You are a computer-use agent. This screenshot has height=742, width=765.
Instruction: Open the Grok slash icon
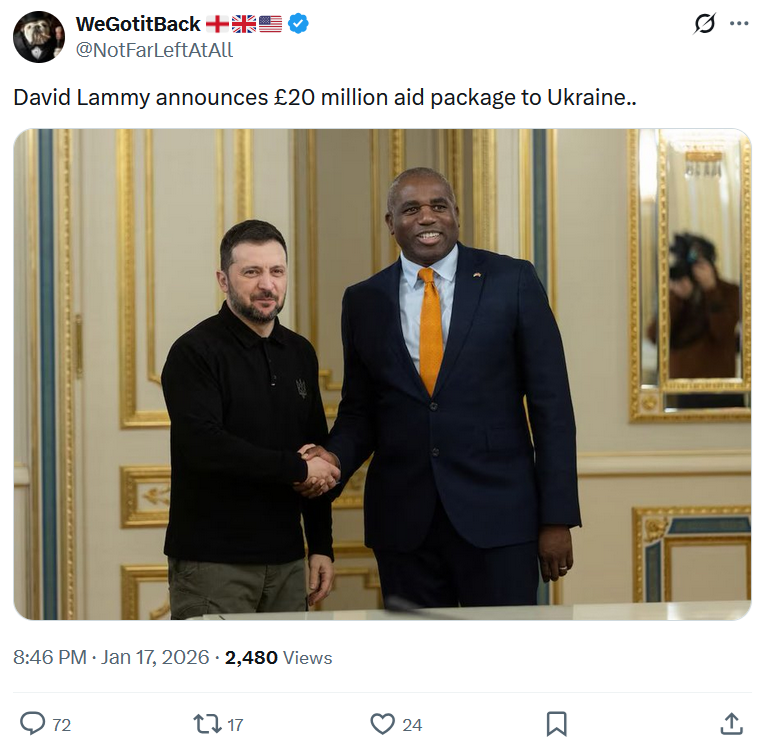[x=705, y=23]
